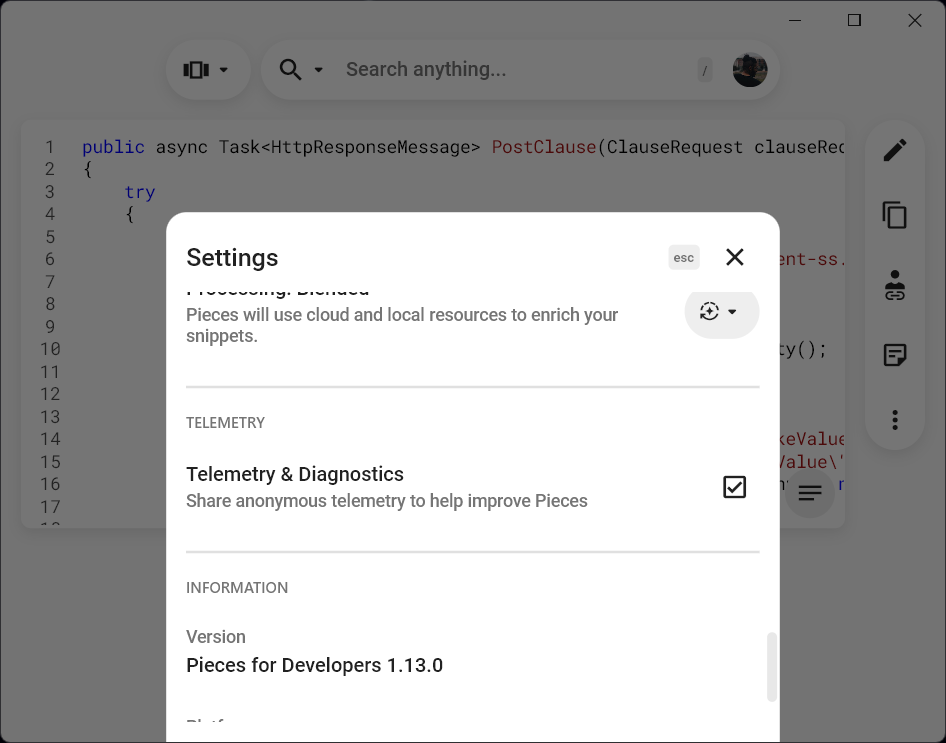Viewport: 946px width, 743px height.
Task: Click the text lines button below code
Action: [x=810, y=493]
